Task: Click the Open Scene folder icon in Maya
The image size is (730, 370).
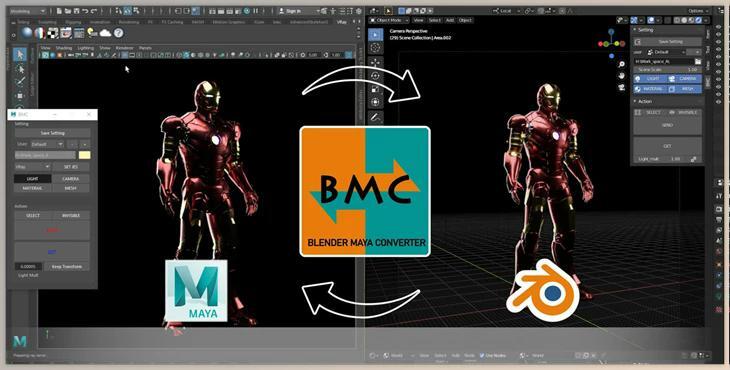Action: (x=68, y=11)
